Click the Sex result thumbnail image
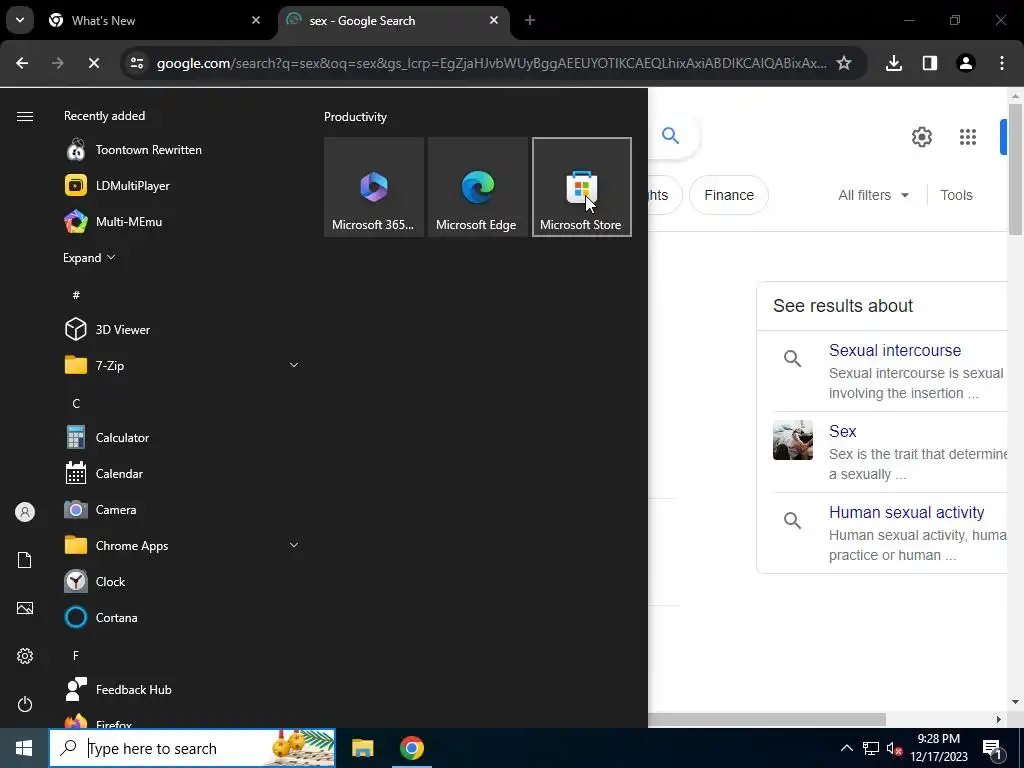This screenshot has height=768, width=1024. 793,440
